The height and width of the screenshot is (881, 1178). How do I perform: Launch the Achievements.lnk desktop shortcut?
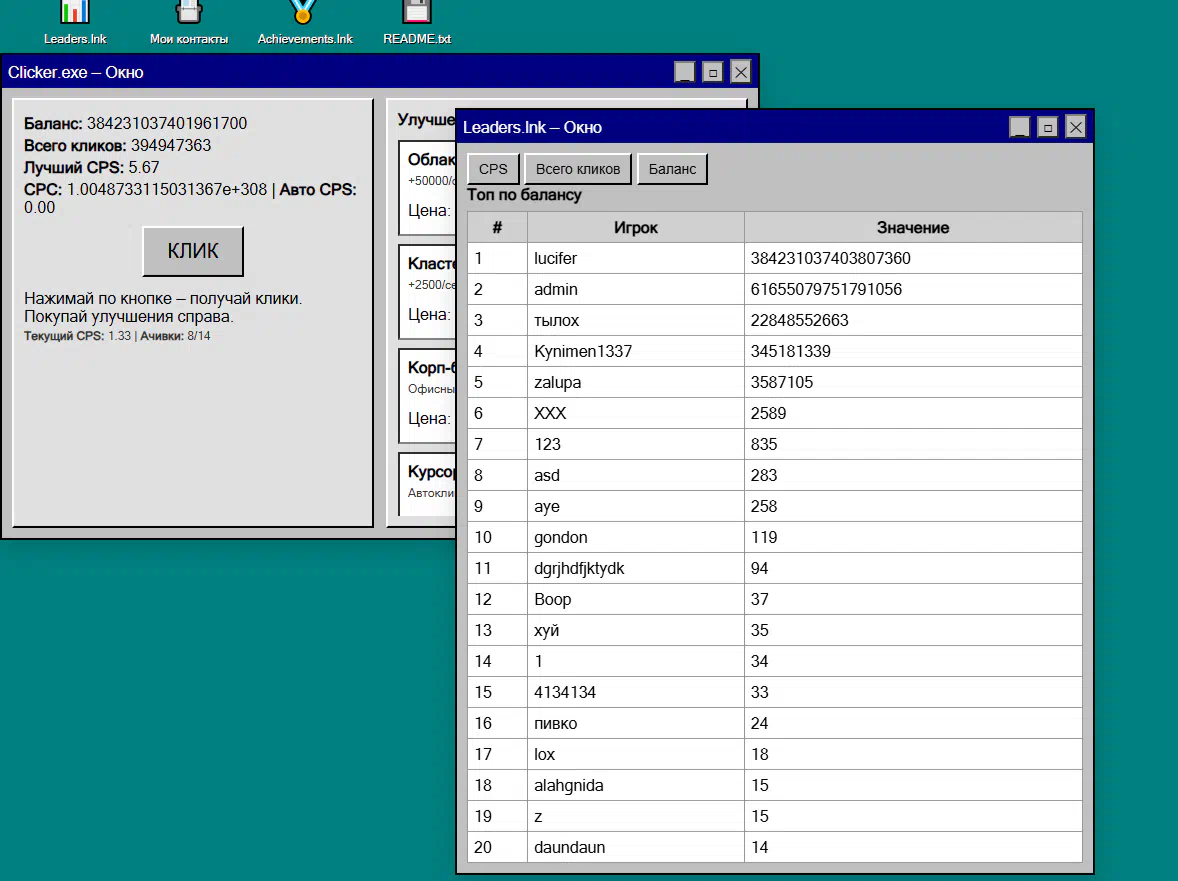305,14
